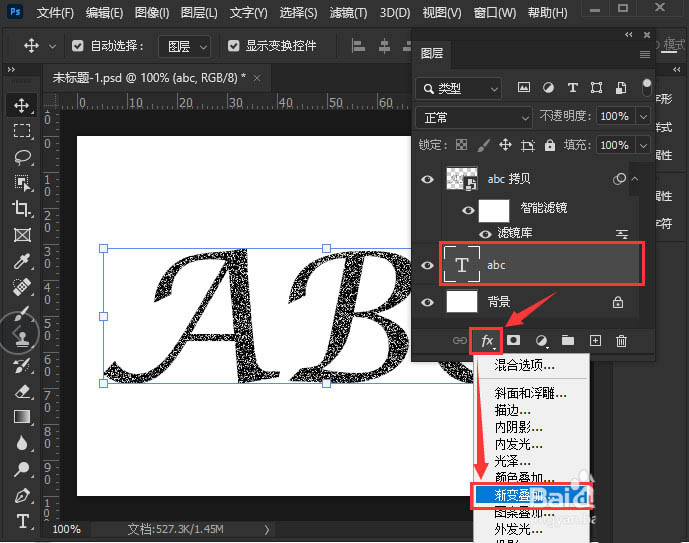Select the Eraser tool

point(22,391)
